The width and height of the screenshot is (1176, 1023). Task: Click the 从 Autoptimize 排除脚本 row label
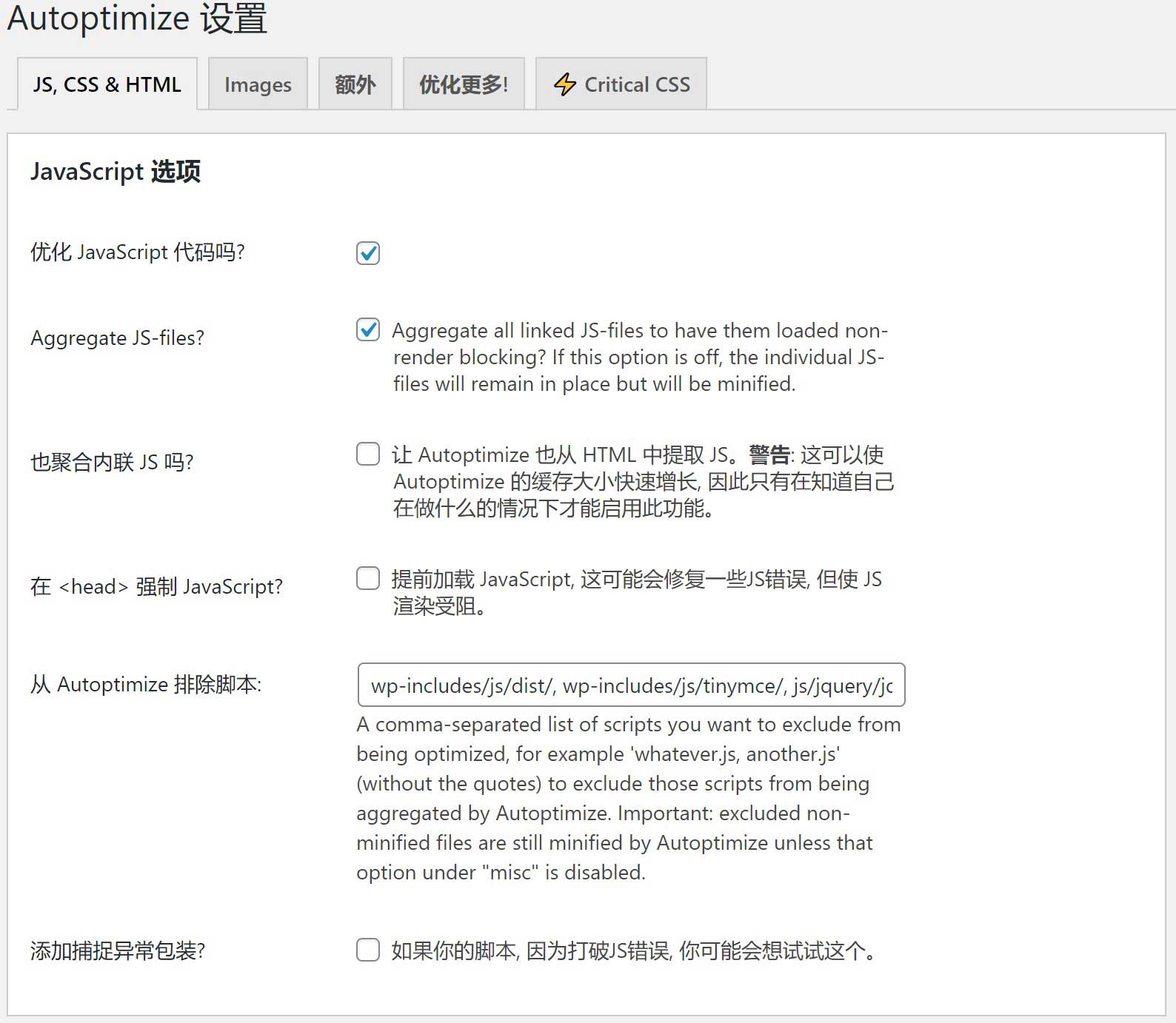[x=146, y=685]
